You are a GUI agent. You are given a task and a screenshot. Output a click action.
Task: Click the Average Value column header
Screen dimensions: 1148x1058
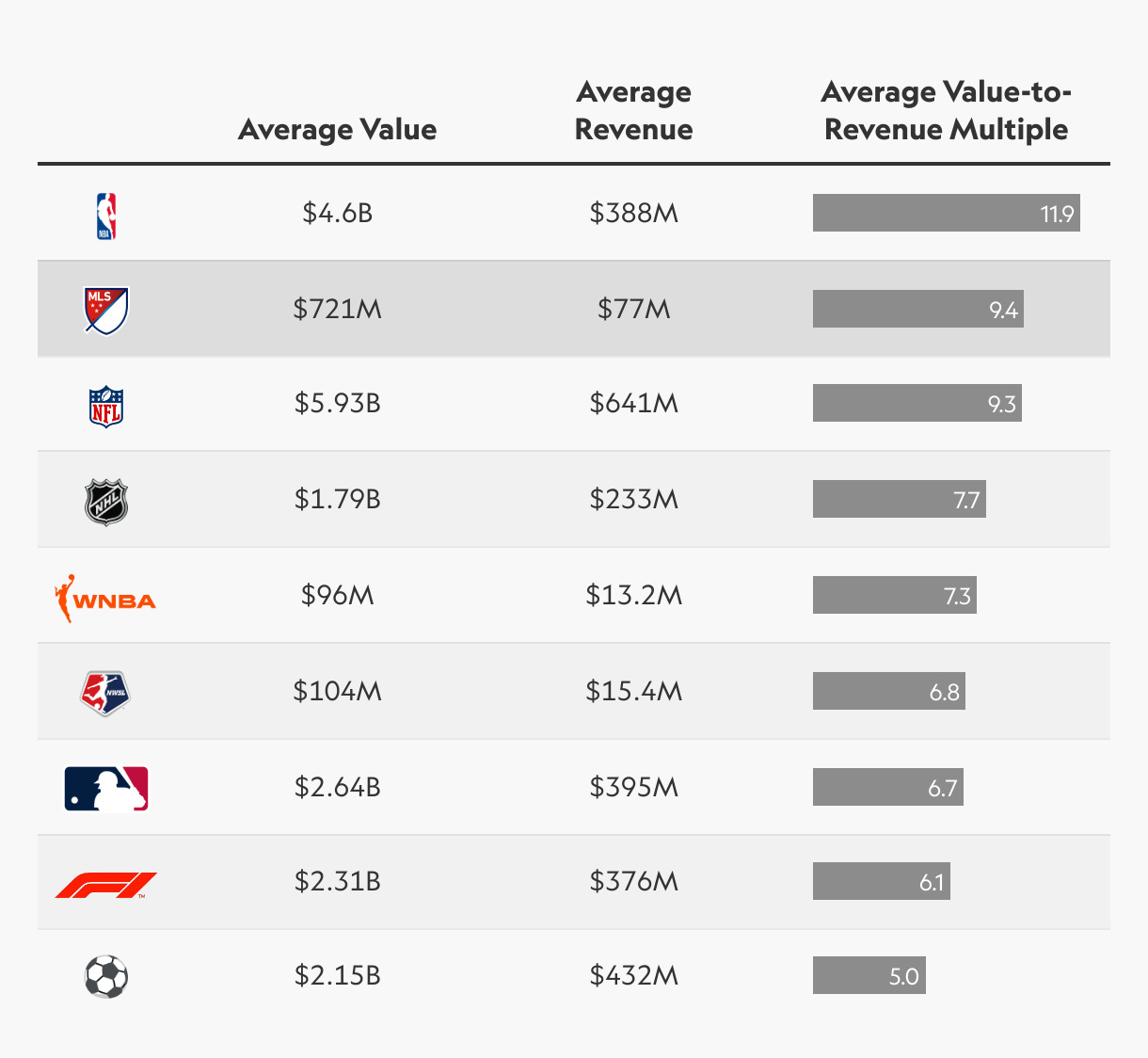point(337,129)
